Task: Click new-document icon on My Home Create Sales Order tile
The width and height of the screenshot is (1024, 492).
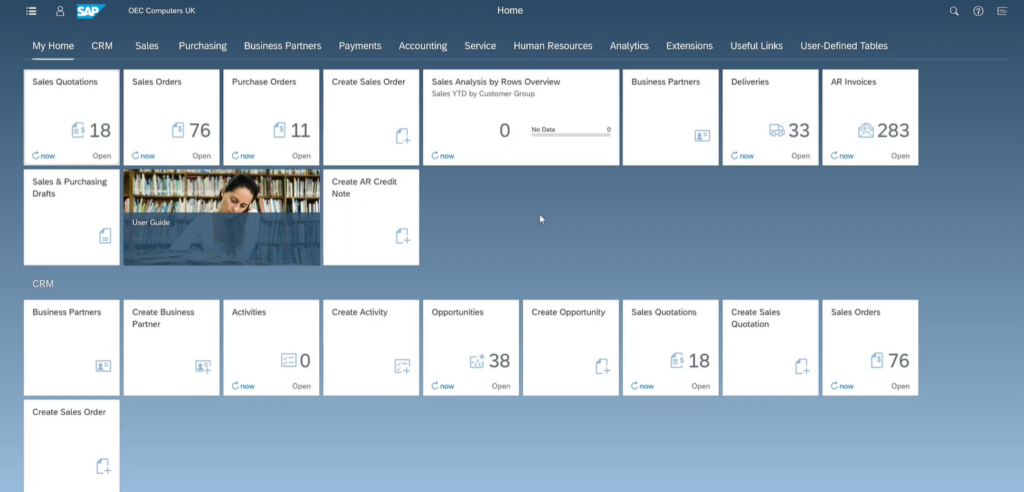Action: 403,136
